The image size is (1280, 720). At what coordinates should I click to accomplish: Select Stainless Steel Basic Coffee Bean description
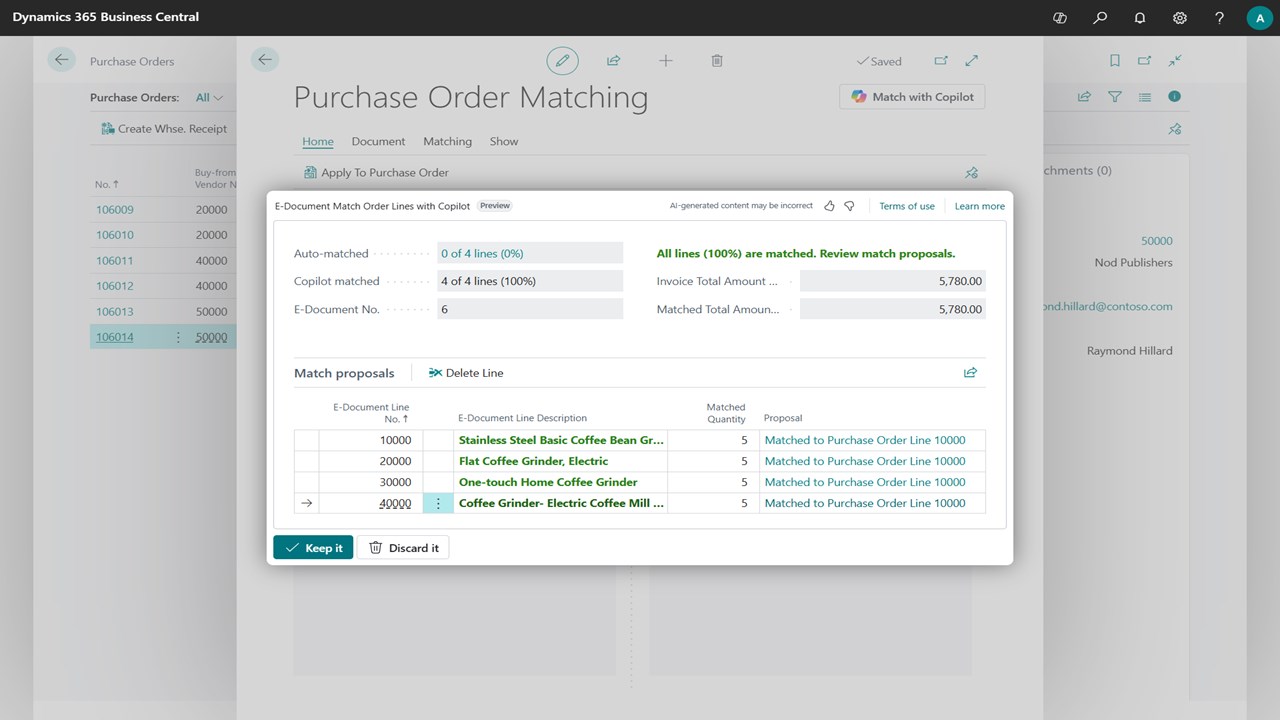click(x=561, y=440)
